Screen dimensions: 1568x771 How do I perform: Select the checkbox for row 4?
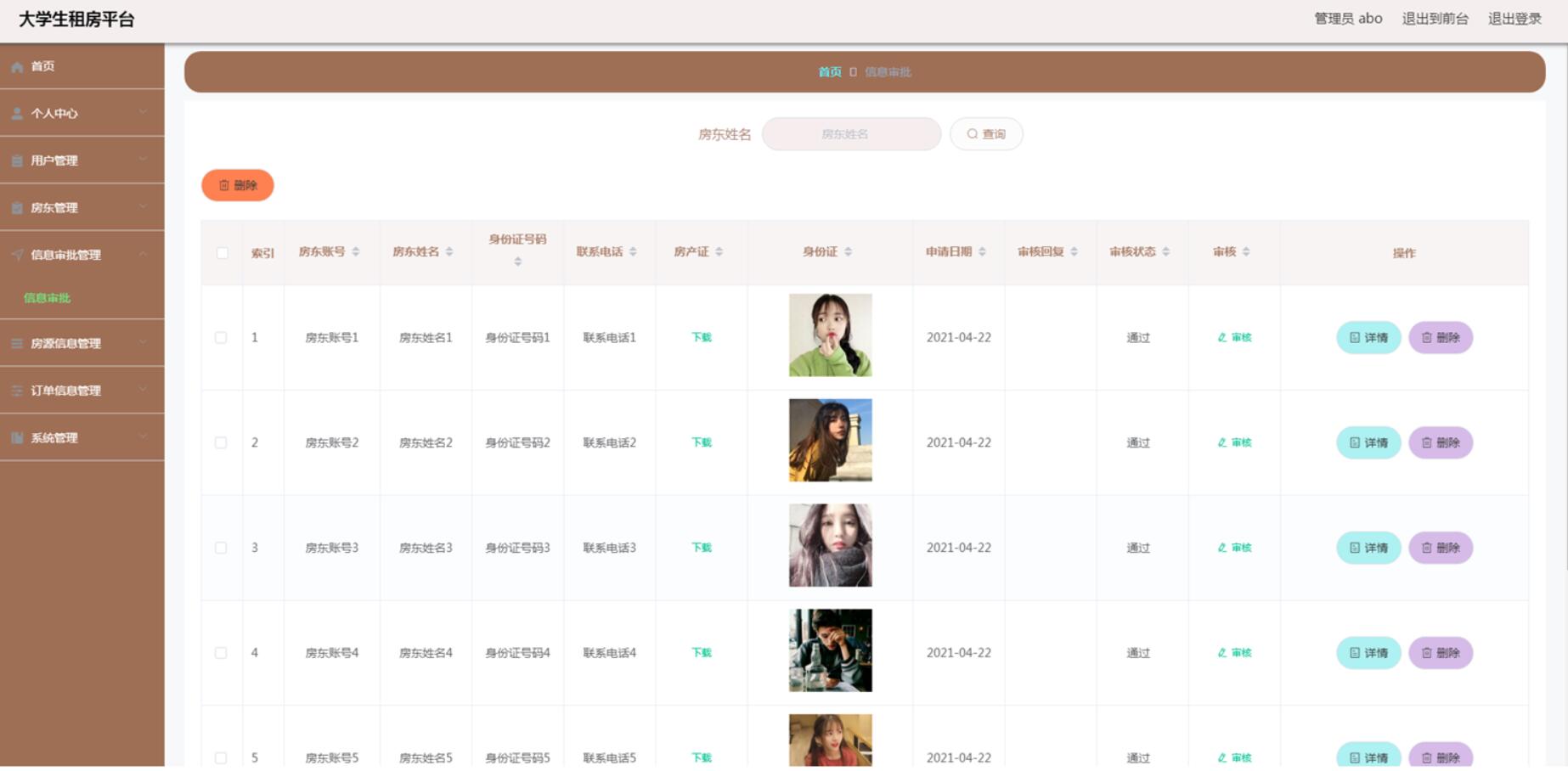point(221,654)
